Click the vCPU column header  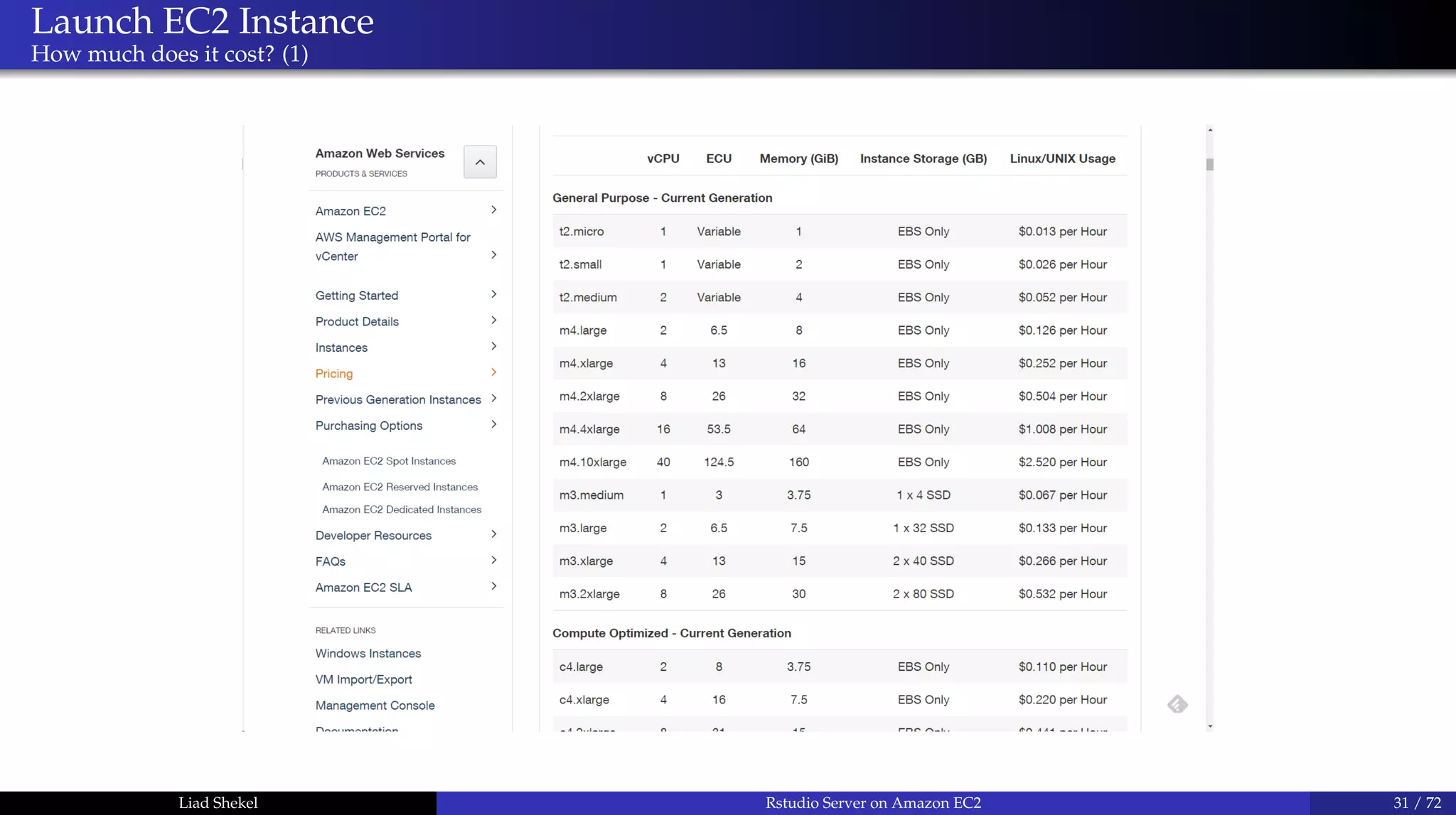point(663,158)
